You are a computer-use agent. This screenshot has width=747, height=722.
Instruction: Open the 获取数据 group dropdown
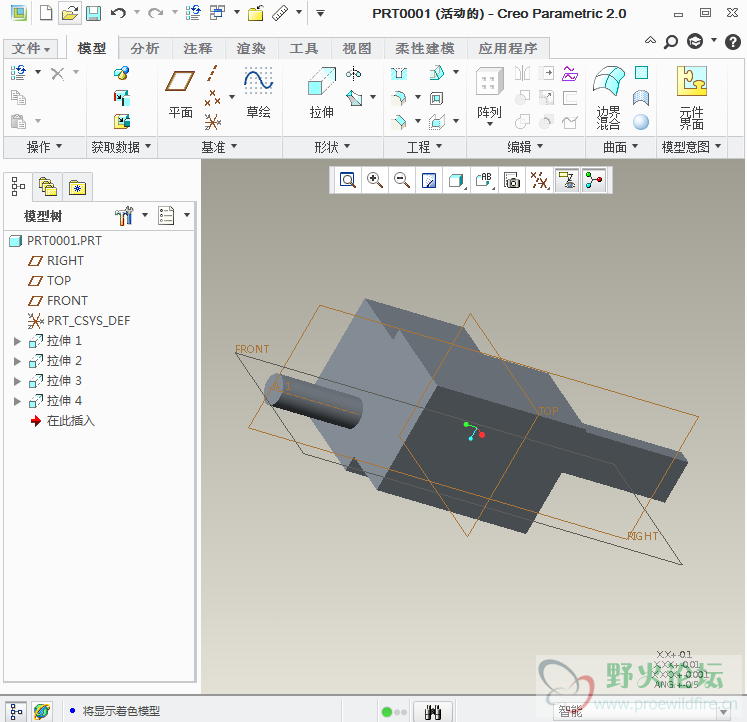click(121, 147)
